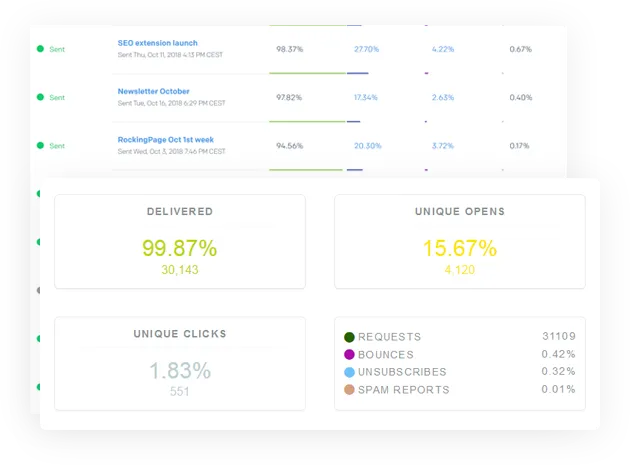Click the DELIVERED card heading
Screen dimensions: 630x465
[x=180, y=211]
